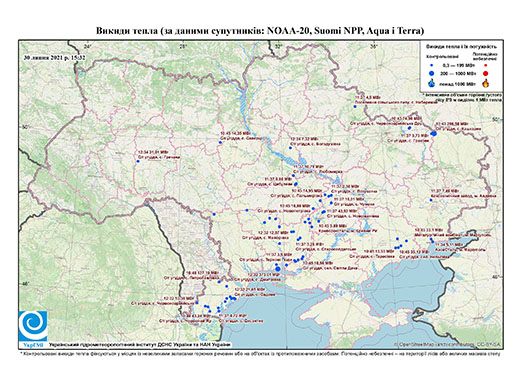Click the date stamp 30 липня 2021
This screenshot has height=368, width=520.
[x=55, y=57]
